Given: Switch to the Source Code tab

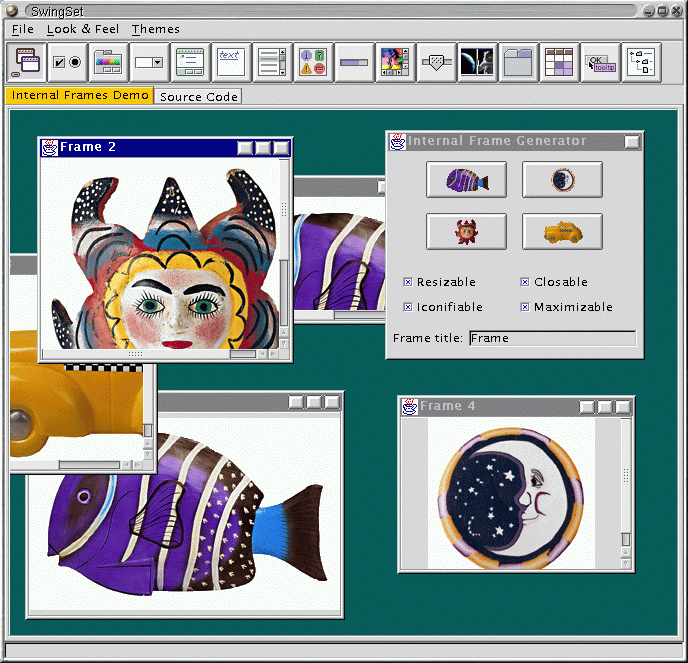Looking at the screenshot, I should pyautogui.click(x=198, y=97).
